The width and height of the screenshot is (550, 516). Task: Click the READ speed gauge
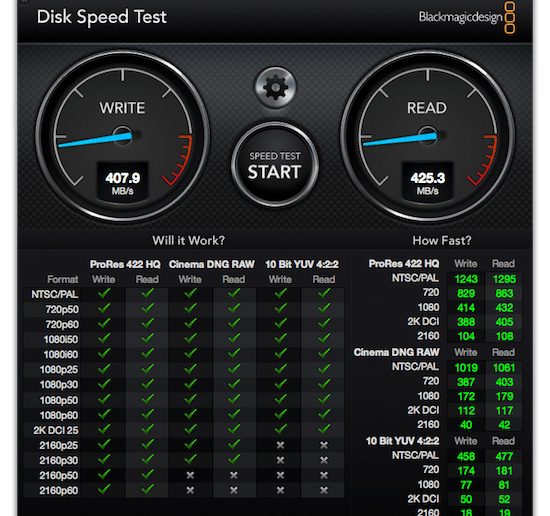click(x=427, y=136)
